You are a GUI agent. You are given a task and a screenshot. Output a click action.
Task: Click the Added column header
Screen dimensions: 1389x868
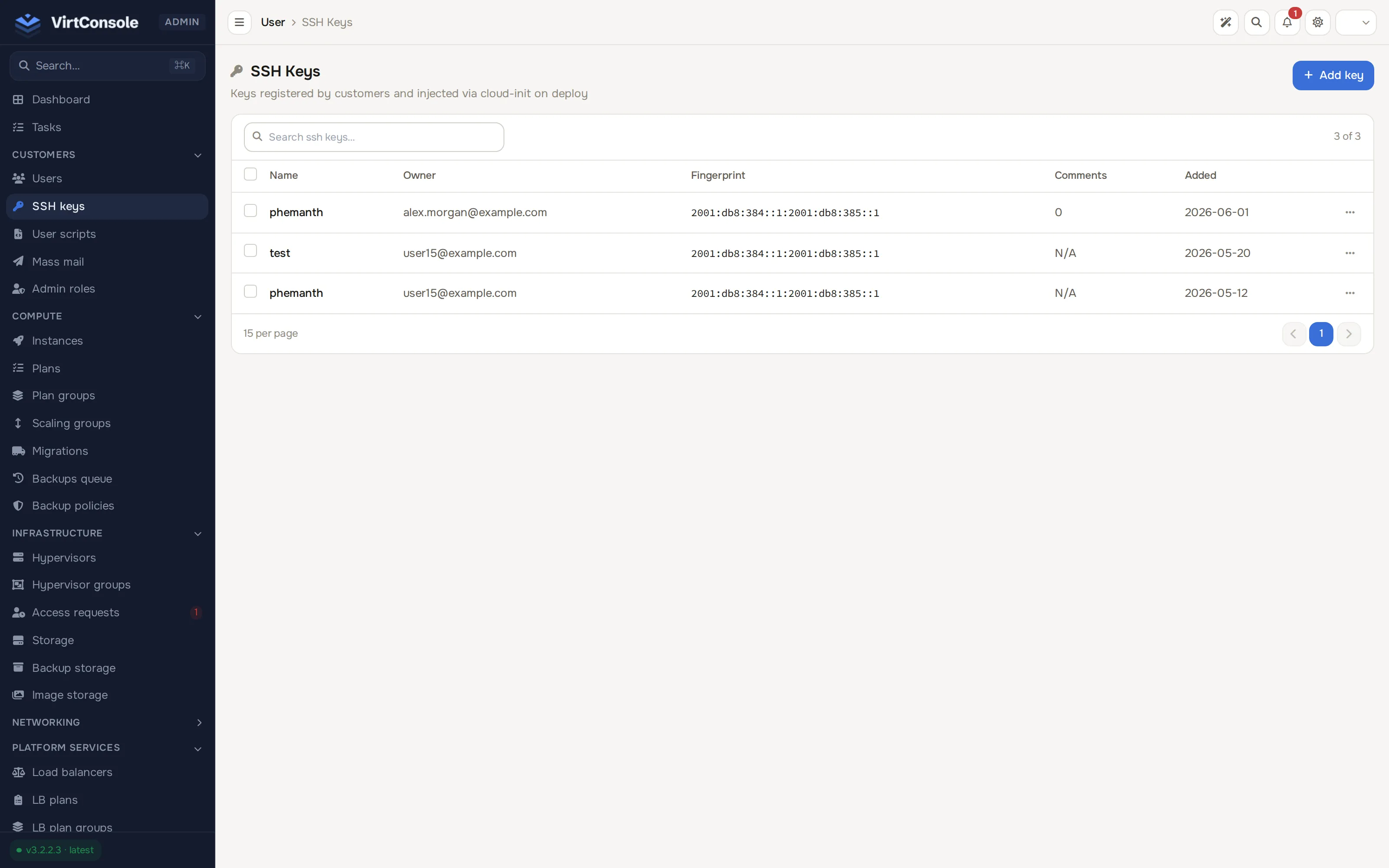pyautogui.click(x=1200, y=175)
